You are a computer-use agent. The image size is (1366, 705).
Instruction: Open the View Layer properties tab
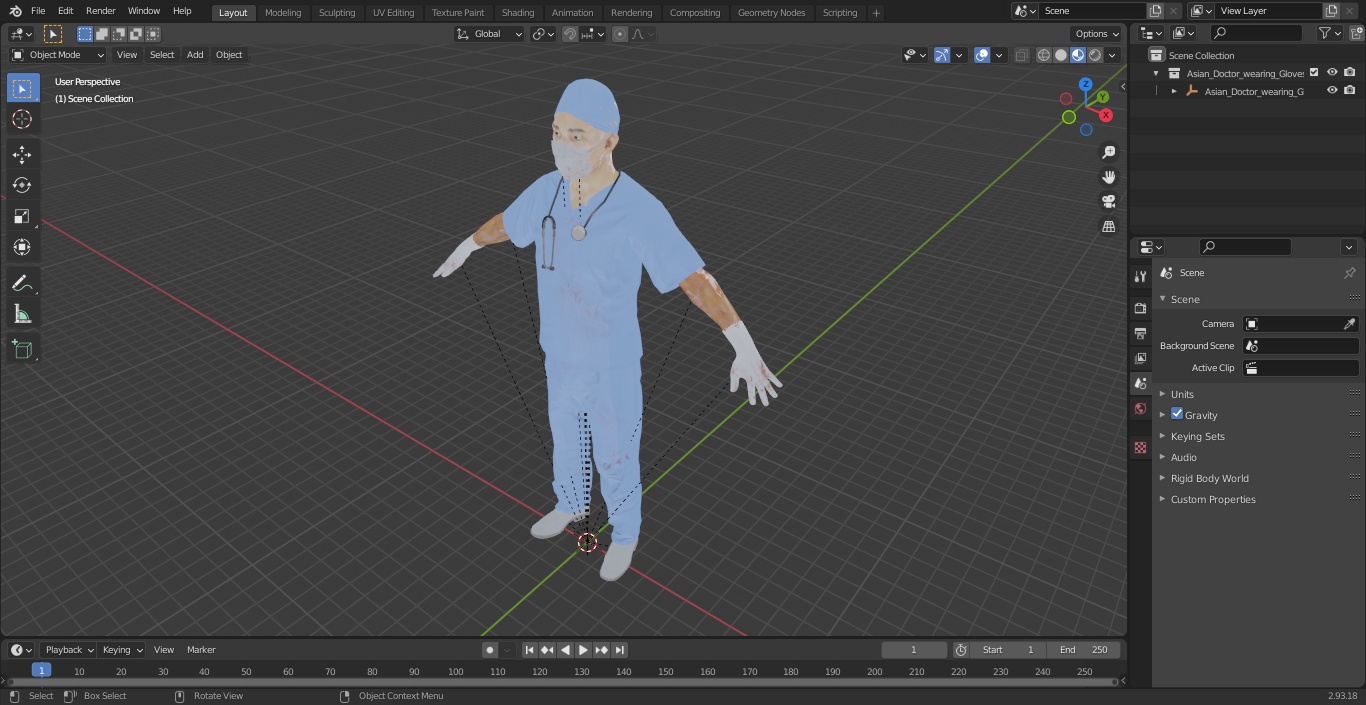point(1140,358)
